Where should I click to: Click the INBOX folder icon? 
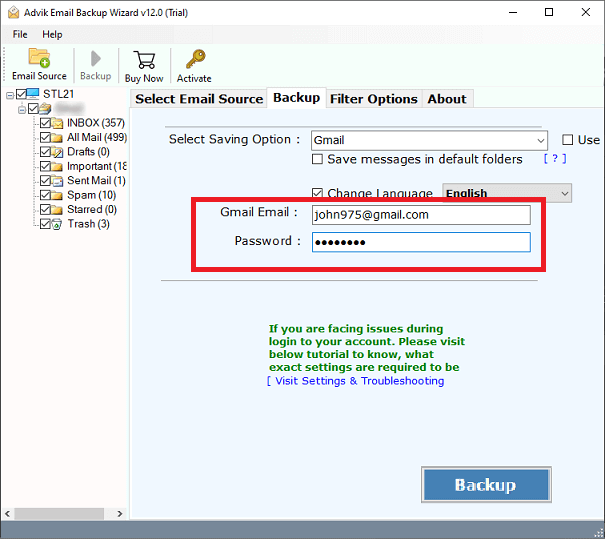click(x=57, y=123)
